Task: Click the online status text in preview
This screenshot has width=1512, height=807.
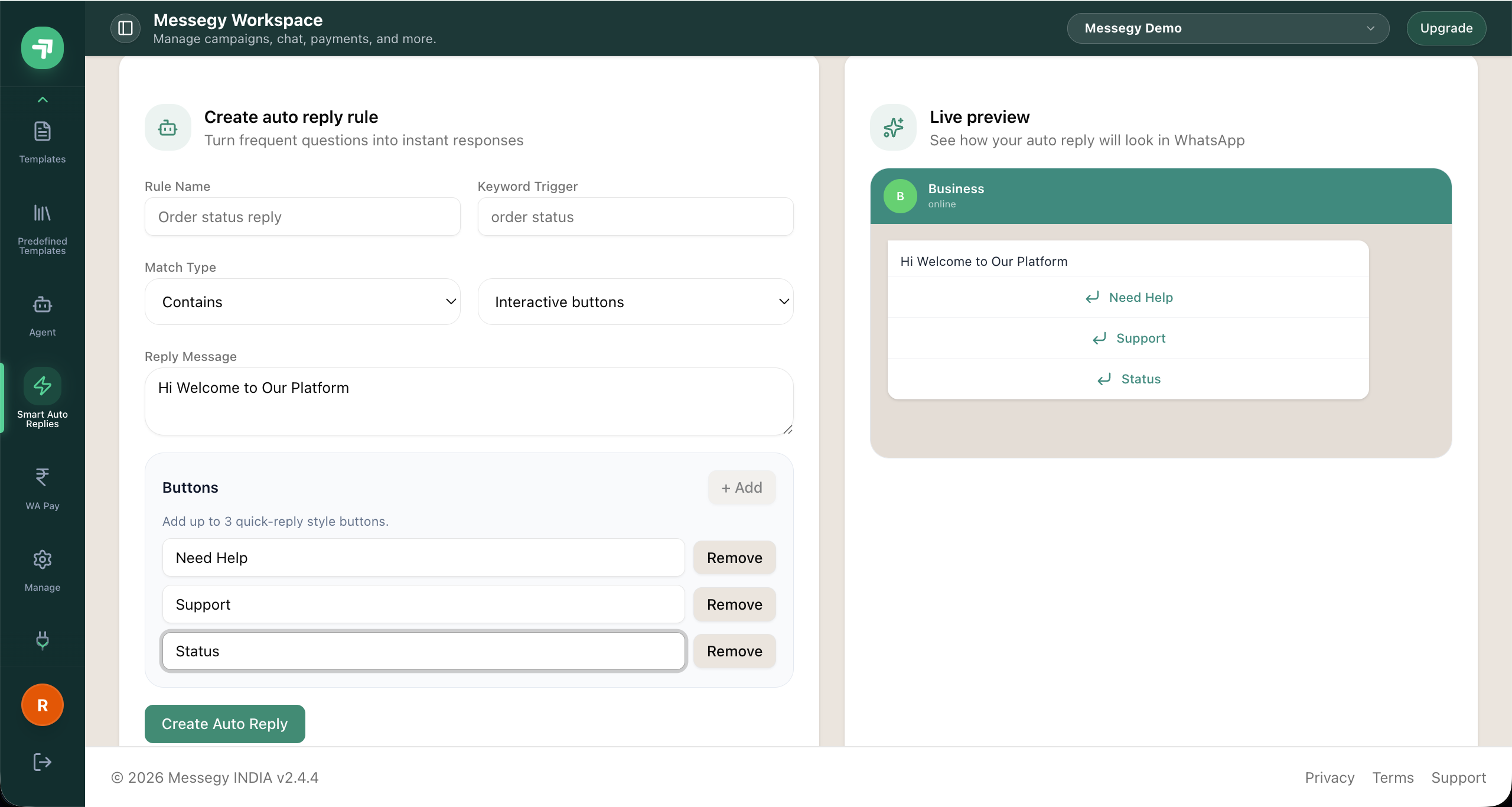Action: [x=942, y=204]
